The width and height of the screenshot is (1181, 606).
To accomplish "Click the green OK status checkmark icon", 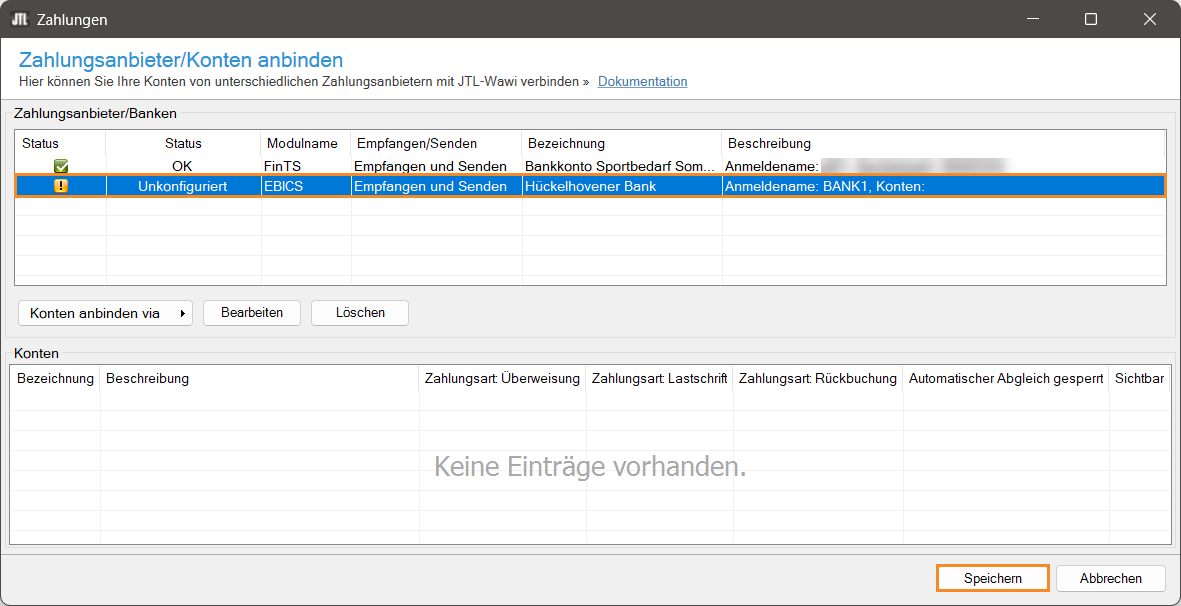I will 61,166.
